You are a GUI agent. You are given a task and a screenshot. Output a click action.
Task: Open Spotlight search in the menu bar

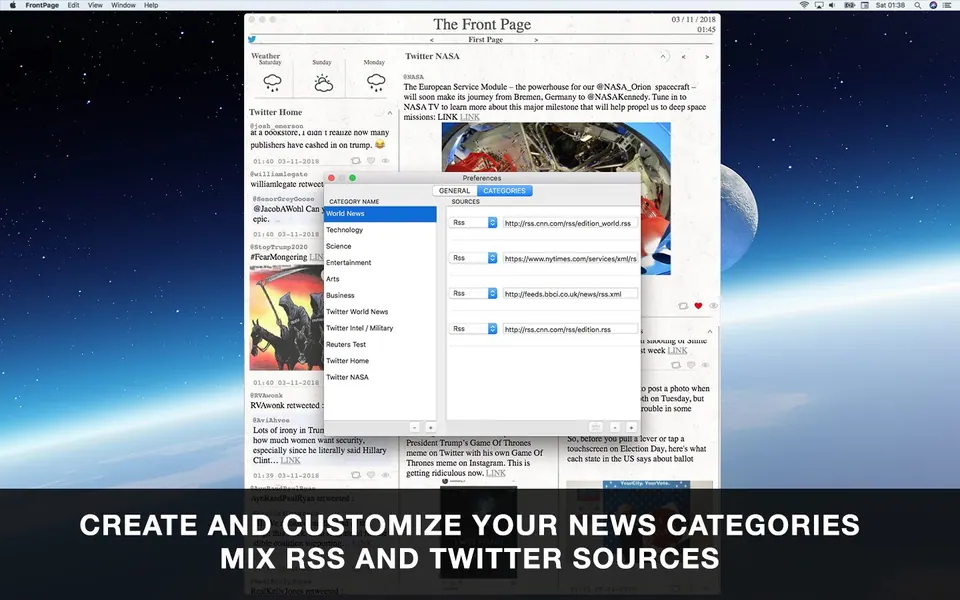pyautogui.click(x=918, y=5)
